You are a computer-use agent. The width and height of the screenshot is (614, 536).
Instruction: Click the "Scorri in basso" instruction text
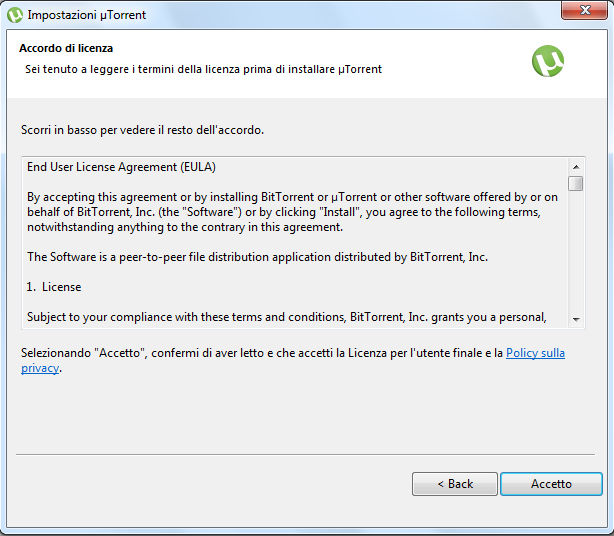tap(142, 130)
